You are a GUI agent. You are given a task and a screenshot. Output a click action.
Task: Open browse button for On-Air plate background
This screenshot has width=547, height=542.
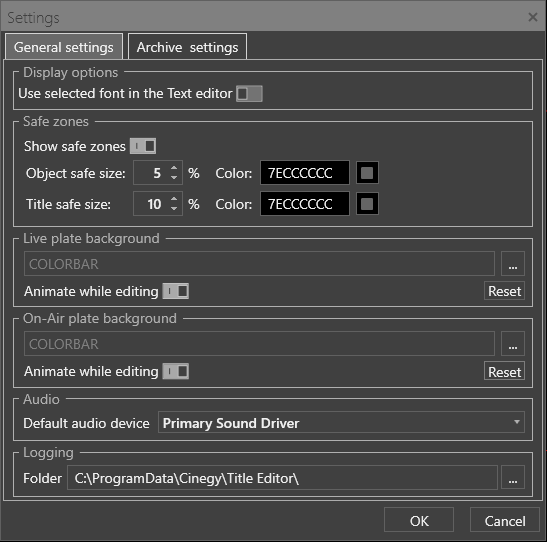point(512,344)
